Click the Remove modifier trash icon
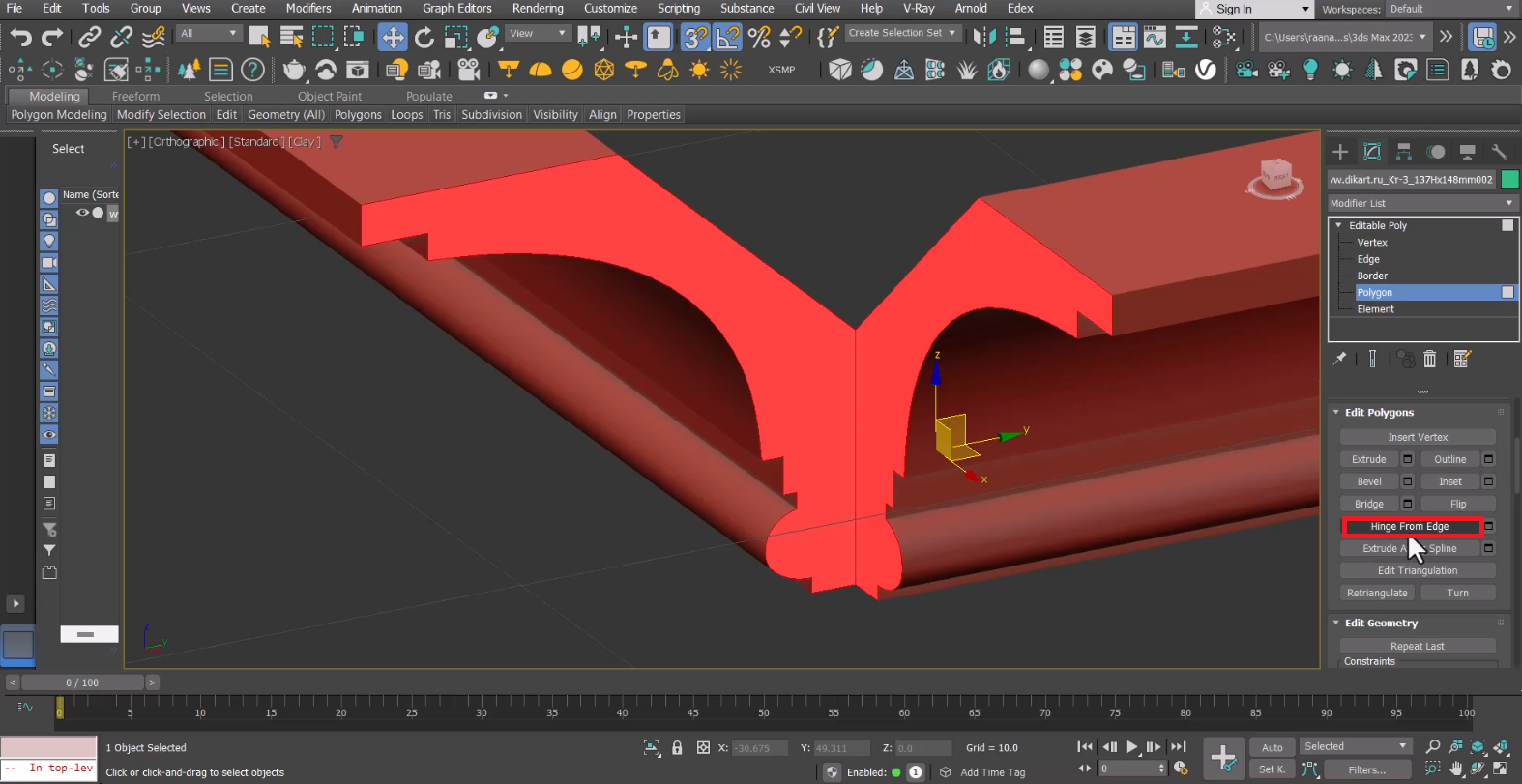 pyautogui.click(x=1430, y=359)
